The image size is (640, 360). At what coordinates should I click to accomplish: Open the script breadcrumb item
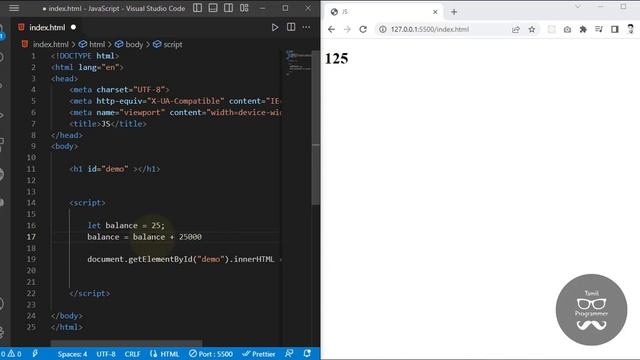(x=168, y=44)
